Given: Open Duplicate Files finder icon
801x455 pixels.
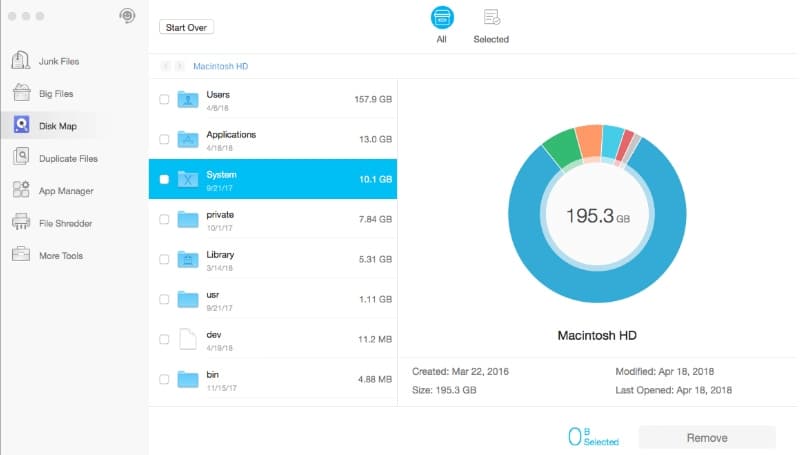Looking at the screenshot, I should pyautogui.click(x=21, y=157).
